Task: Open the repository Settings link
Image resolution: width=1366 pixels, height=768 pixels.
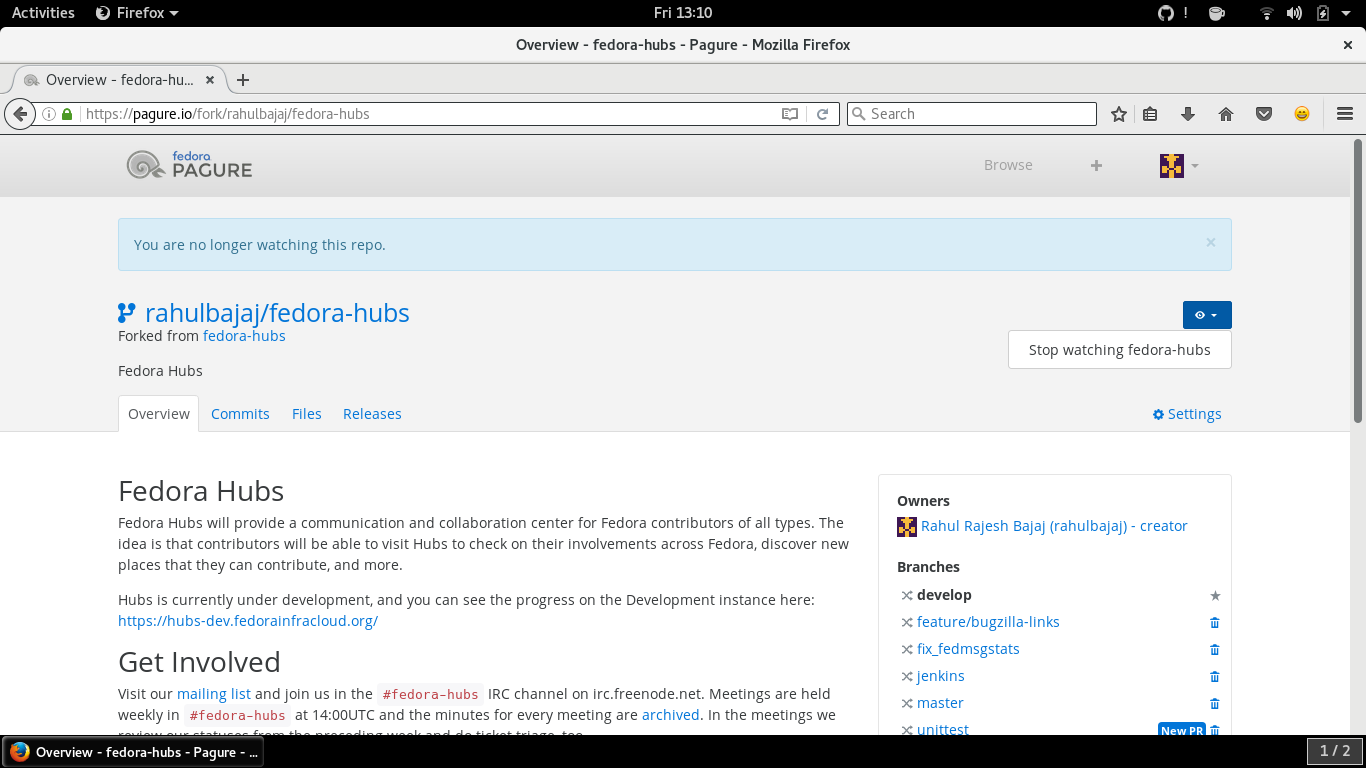Action: 1187,414
